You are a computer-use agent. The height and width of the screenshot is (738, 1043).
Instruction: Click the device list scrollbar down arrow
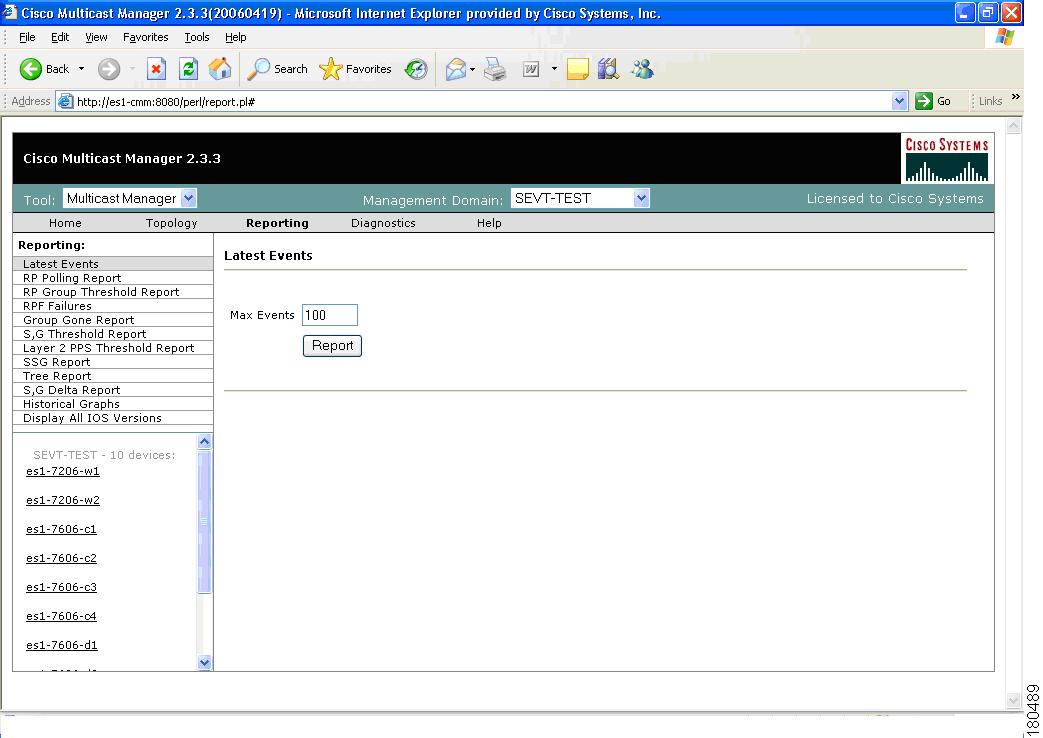[205, 662]
